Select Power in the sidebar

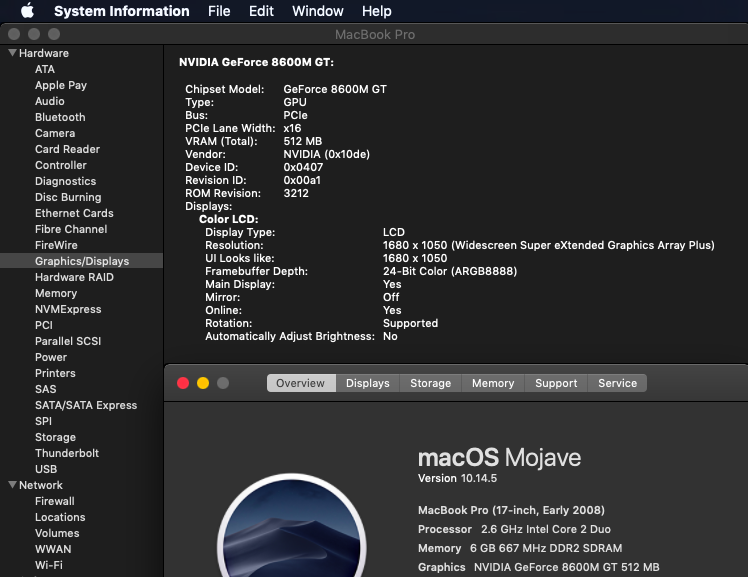tap(51, 357)
